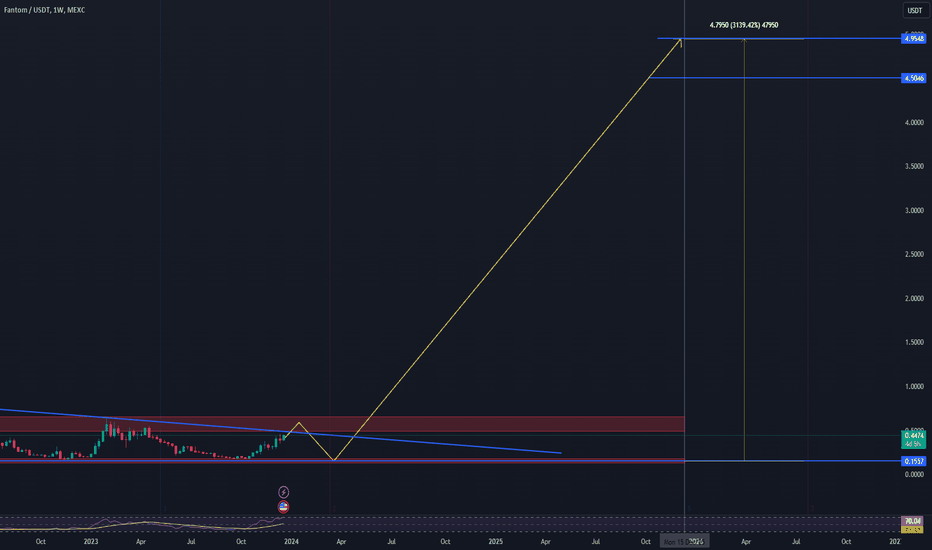The height and width of the screenshot is (550, 932).
Task: Click the 2.5000 price axis tick
Action: [x=914, y=254]
